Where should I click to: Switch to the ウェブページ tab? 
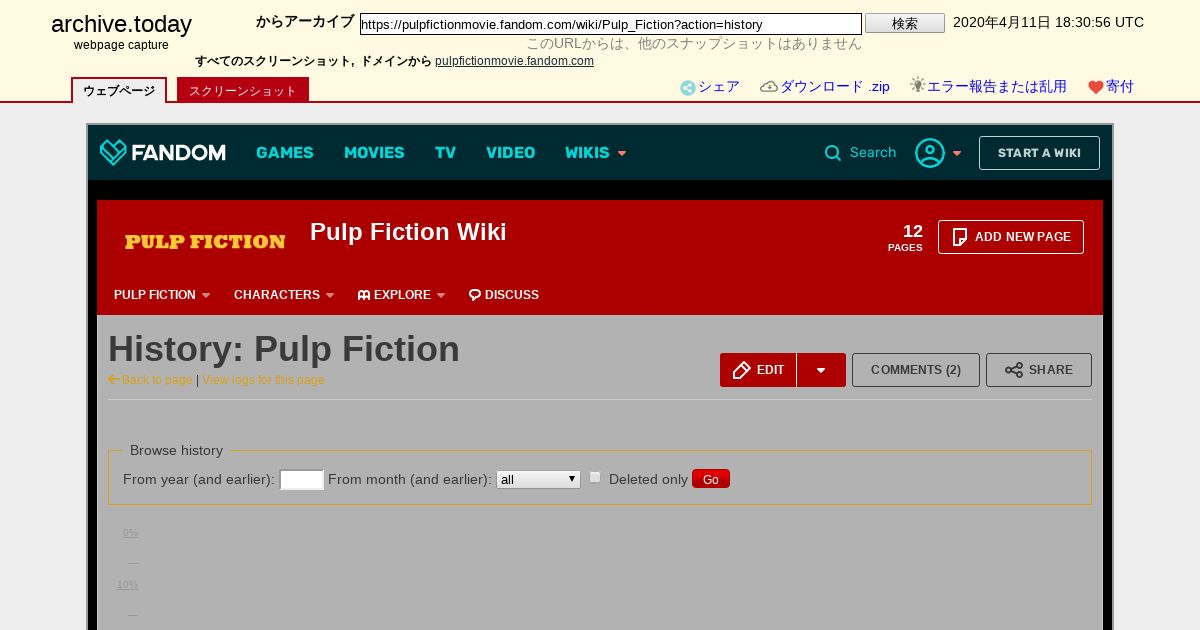click(x=119, y=90)
